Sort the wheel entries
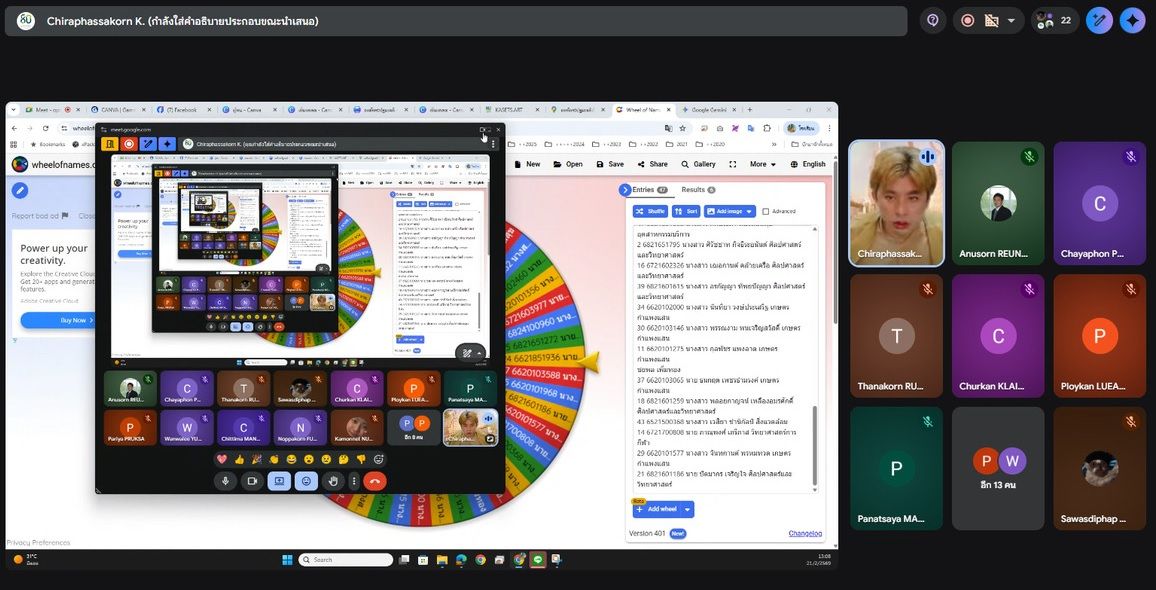The height and width of the screenshot is (590, 1156). (687, 211)
